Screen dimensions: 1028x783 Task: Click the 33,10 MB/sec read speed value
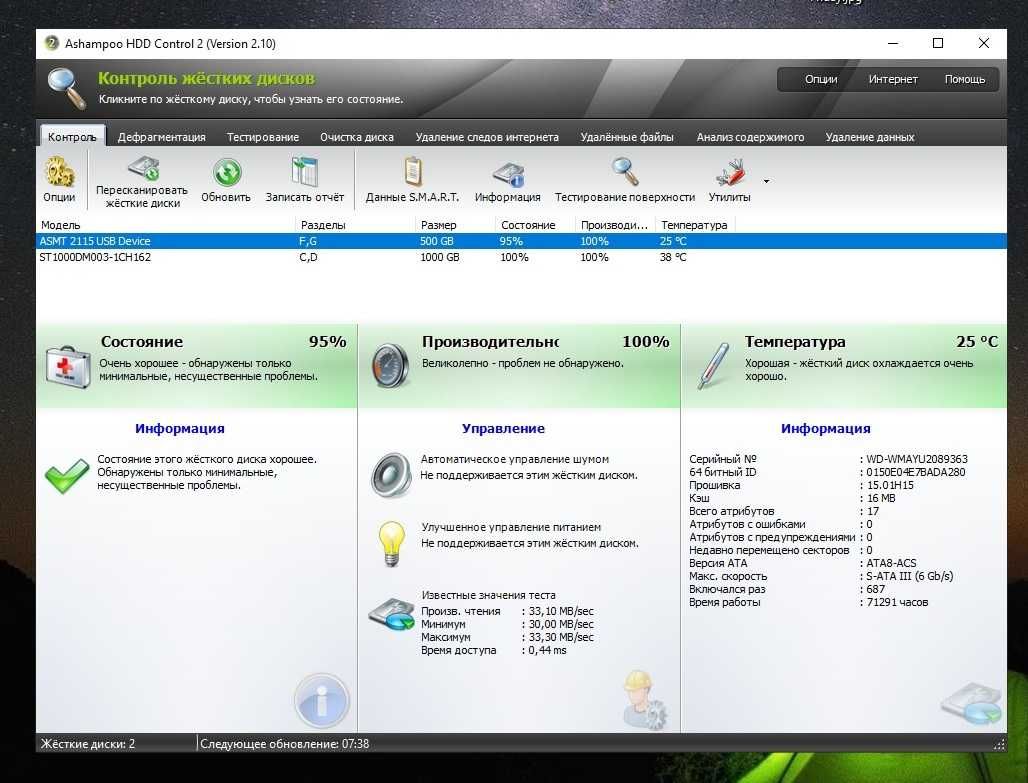(x=561, y=611)
